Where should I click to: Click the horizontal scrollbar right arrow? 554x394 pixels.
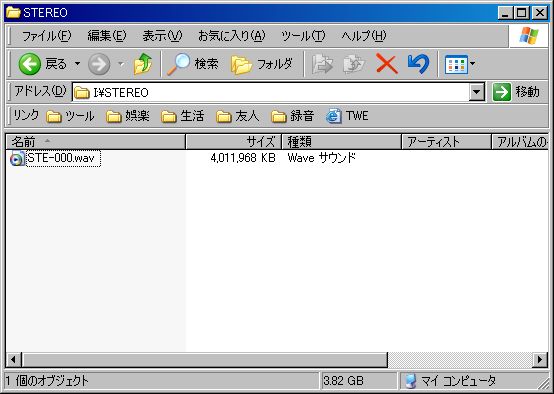pyautogui.click(x=540, y=360)
